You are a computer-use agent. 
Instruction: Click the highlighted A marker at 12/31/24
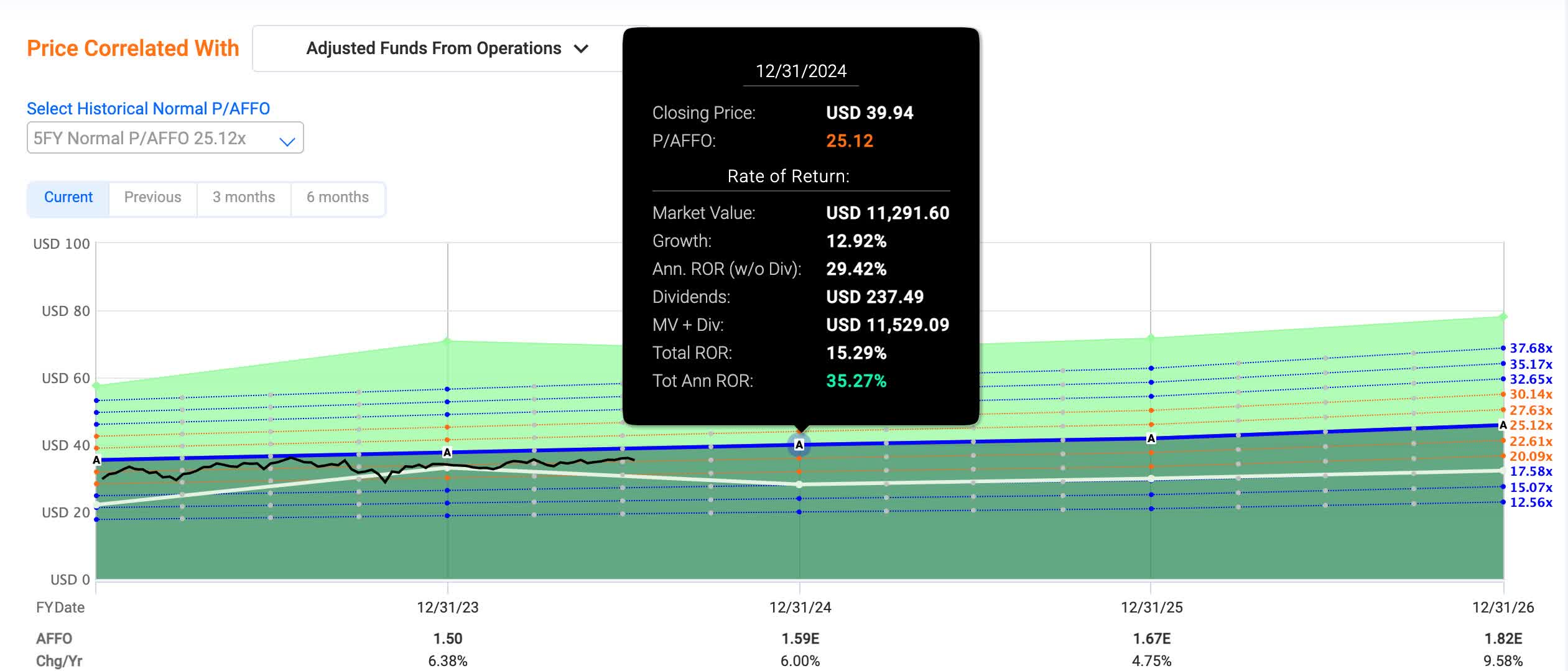(799, 445)
